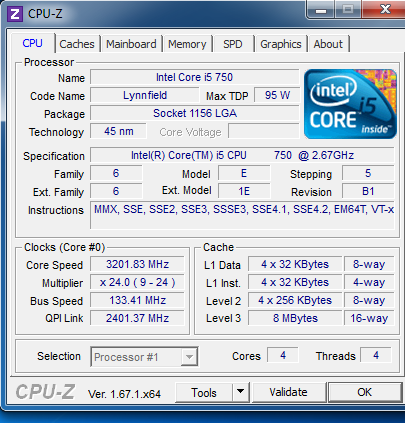Click the Stepping value 5

click(x=368, y=173)
